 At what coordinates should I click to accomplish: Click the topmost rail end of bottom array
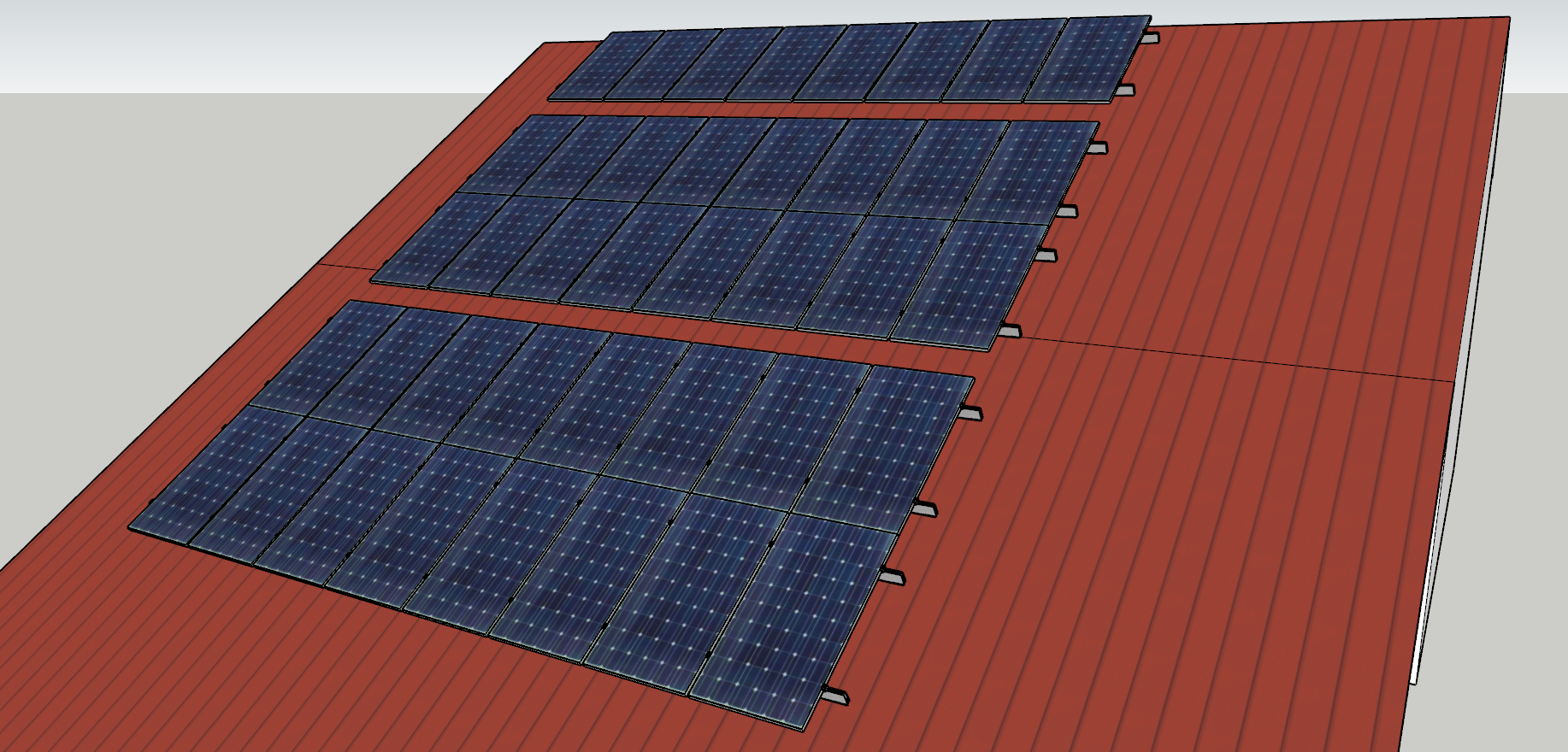click(x=970, y=414)
